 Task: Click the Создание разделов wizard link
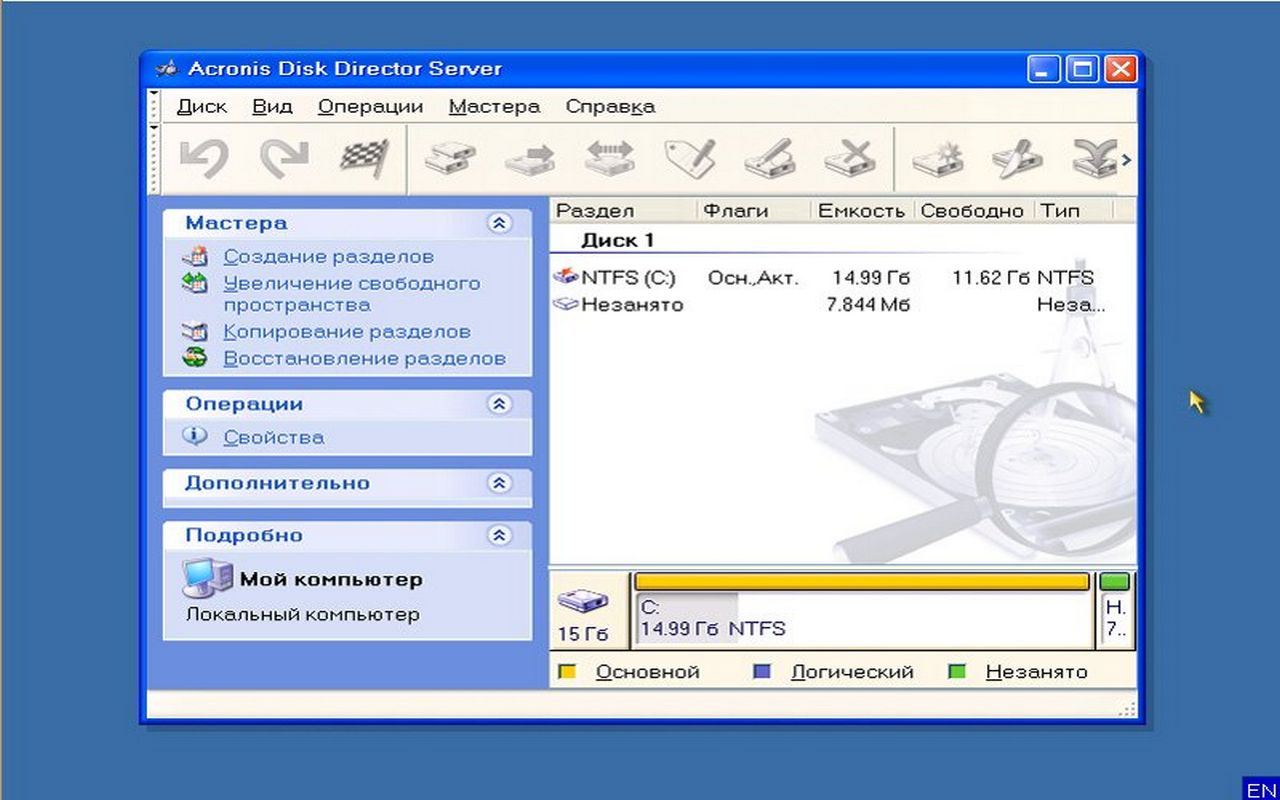328,257
